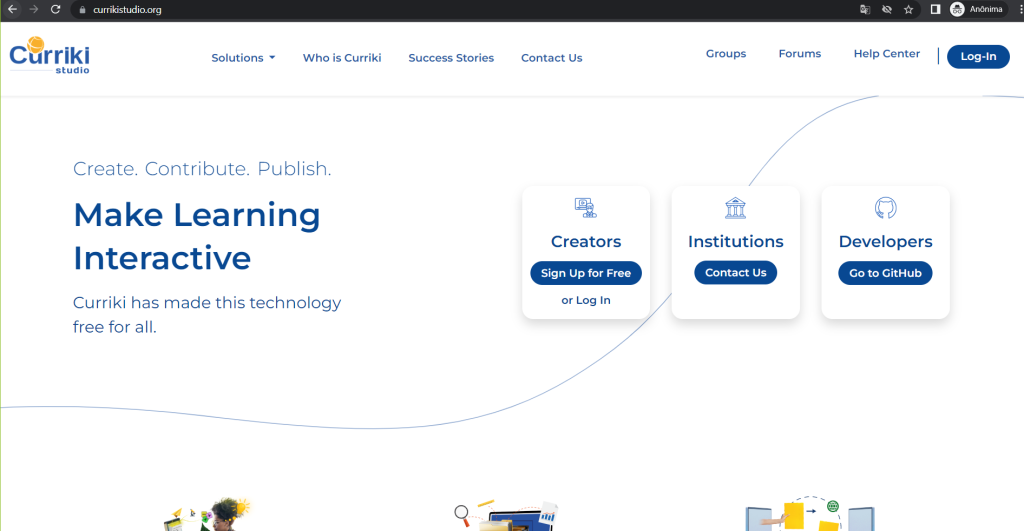1024x531 pixels.
Task: Click the magnifier and laptop illustration
Action: 506,516
